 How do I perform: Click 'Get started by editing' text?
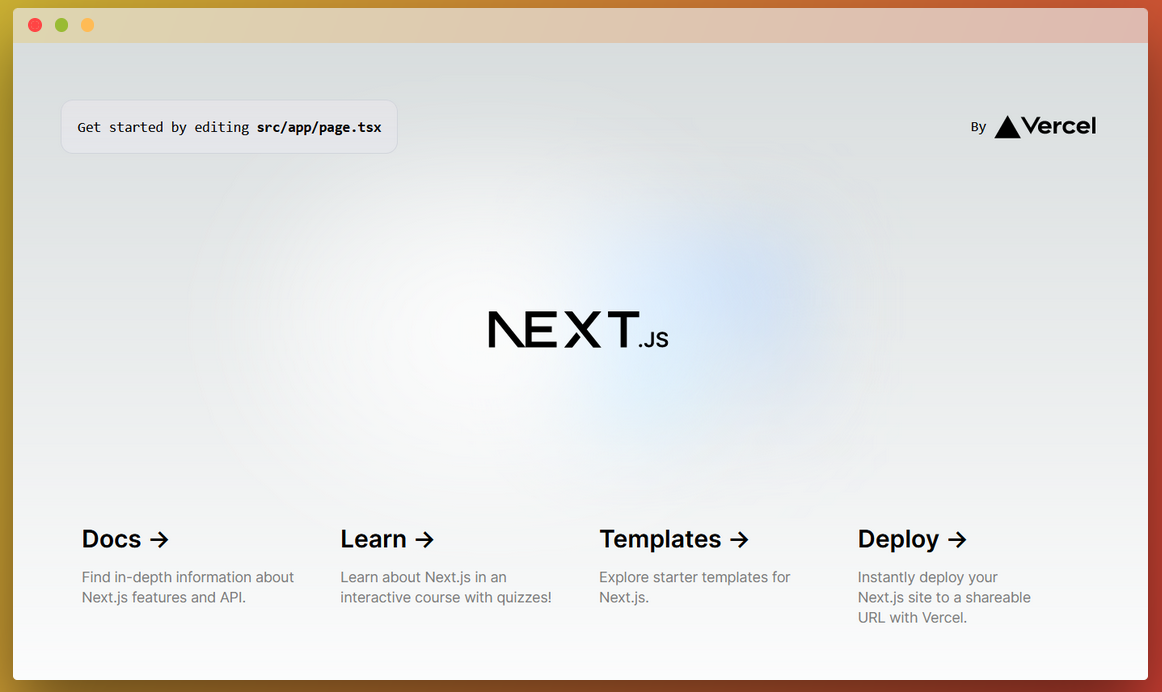click(163, 127)
